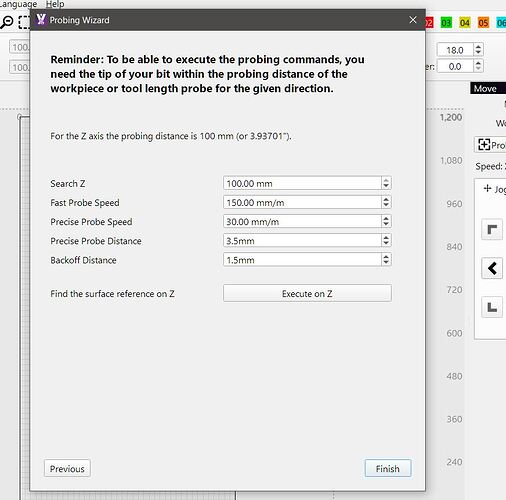Select yellow layer 04 swatch
This screenshot has width=506, height=500.
[x=465, y=23]
